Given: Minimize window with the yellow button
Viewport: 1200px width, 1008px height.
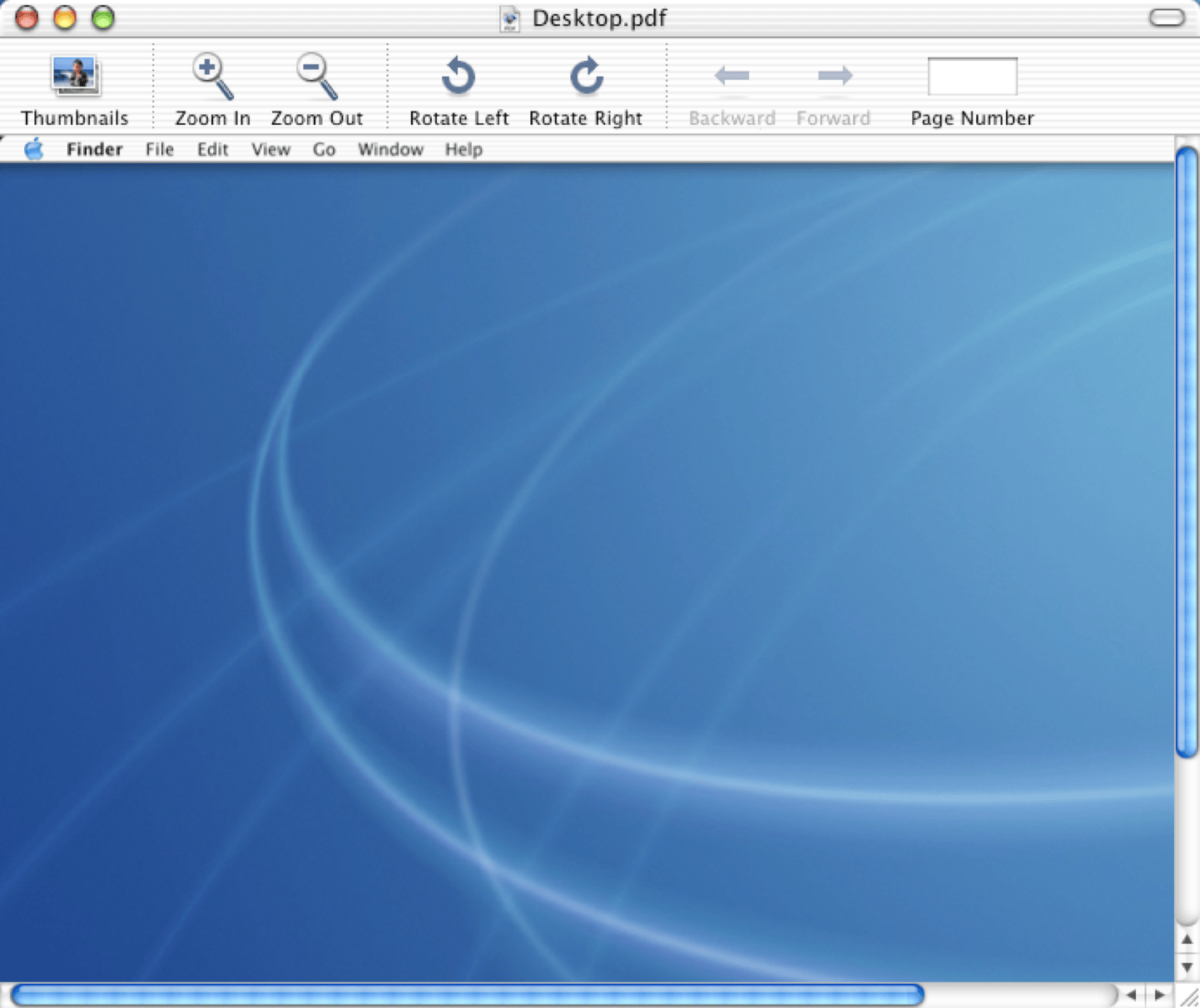Looking at the screenshot, I should [65, 17].
